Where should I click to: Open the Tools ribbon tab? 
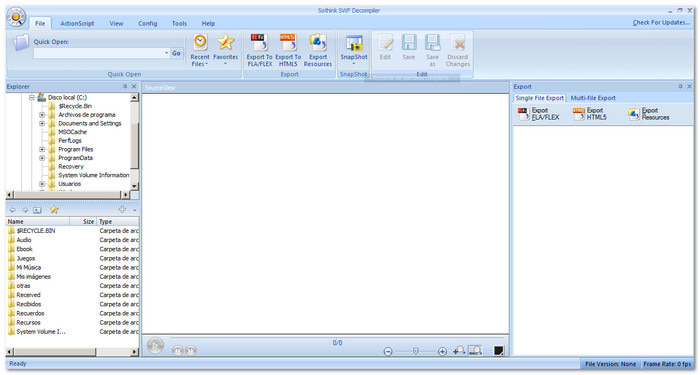(x=179, y=23)
